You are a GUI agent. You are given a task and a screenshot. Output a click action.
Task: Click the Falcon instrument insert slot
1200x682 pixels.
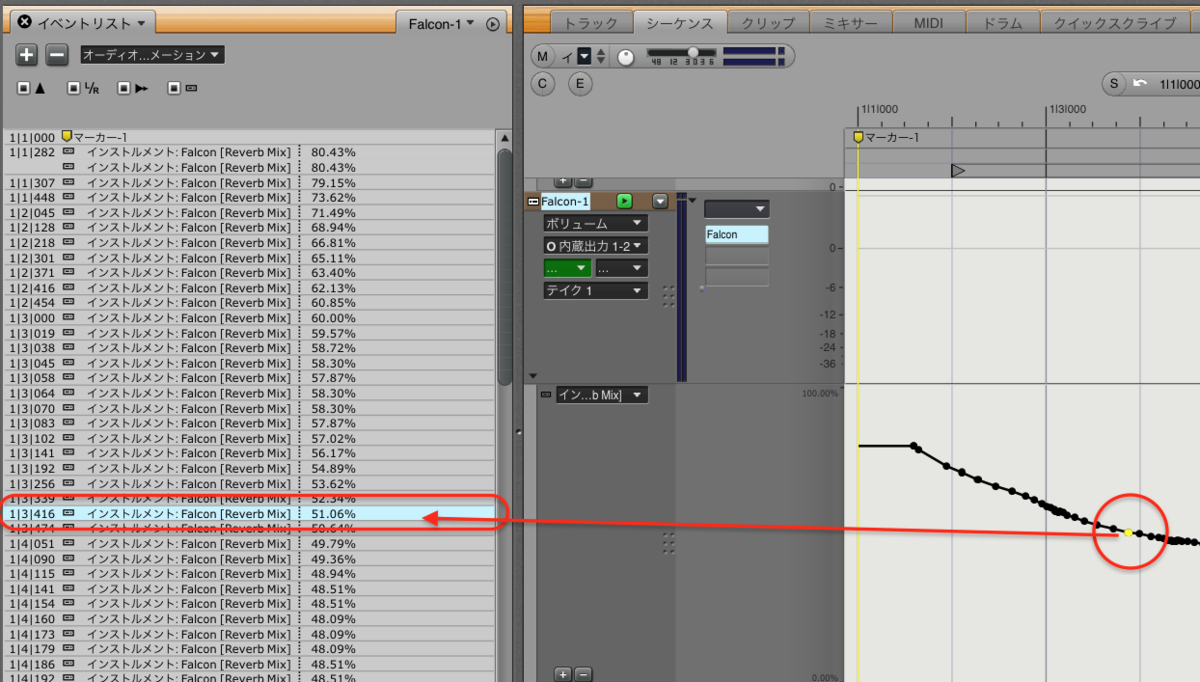click(736, 234)
